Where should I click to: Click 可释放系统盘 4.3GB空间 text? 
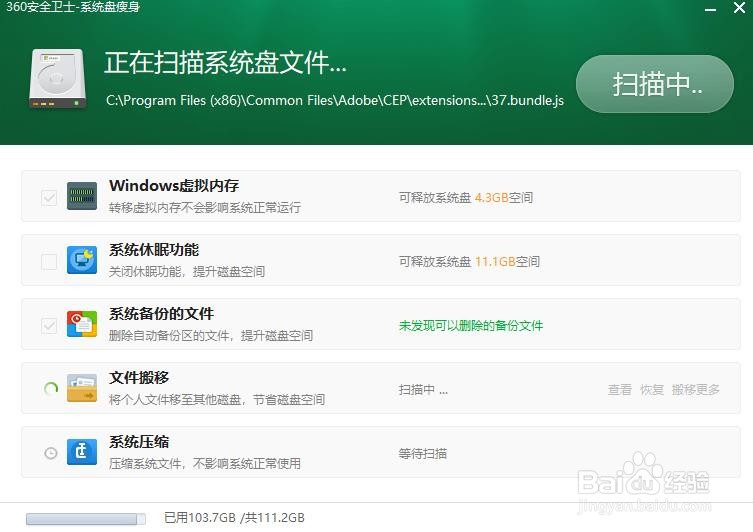click(466, 198)
